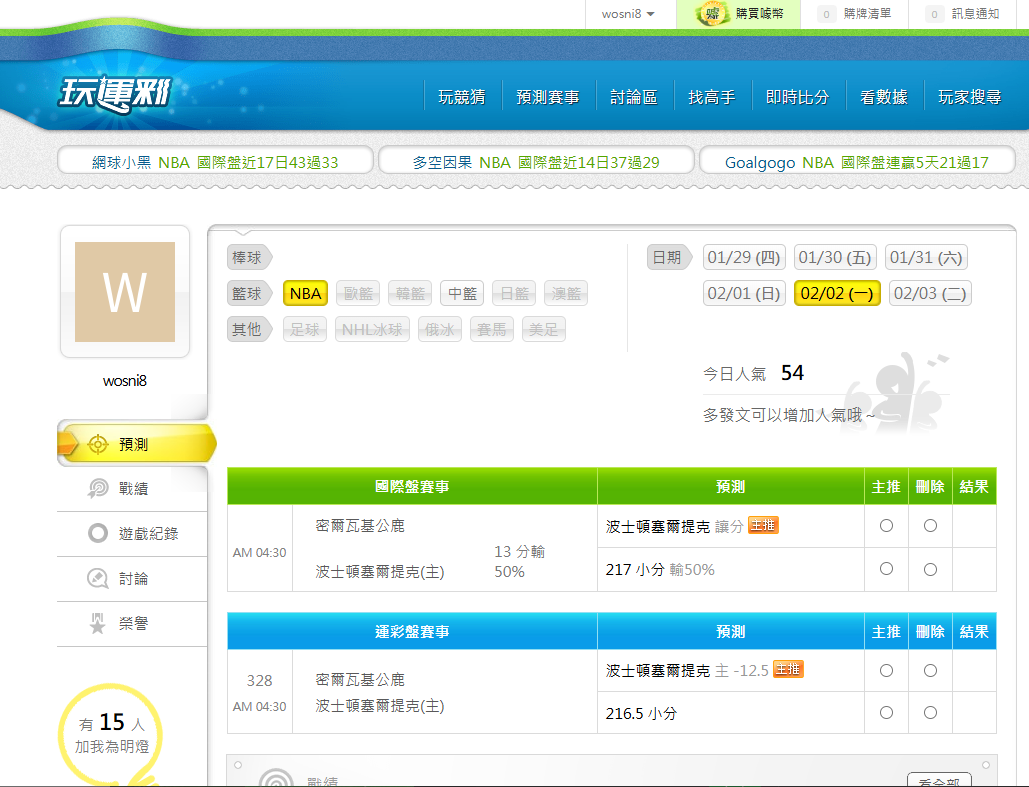Select 主推 radio for 217 小分 prediction
The height and width of the screenshot is (787, 1029).
coord(886,569)
